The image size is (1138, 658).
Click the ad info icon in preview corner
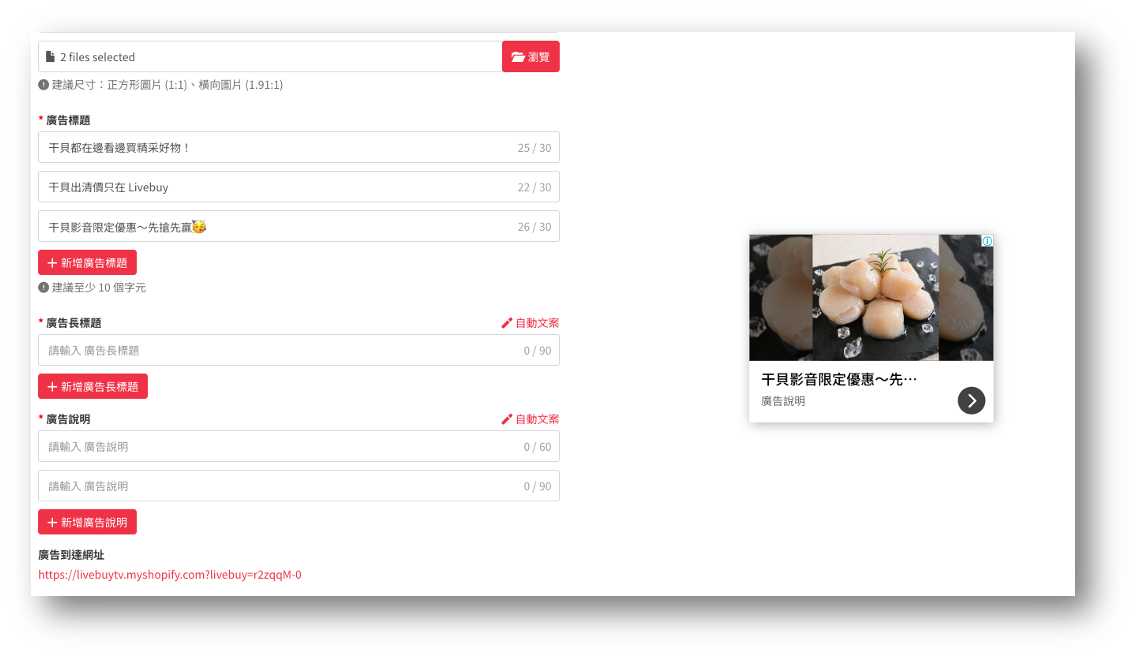coord(987,241)
